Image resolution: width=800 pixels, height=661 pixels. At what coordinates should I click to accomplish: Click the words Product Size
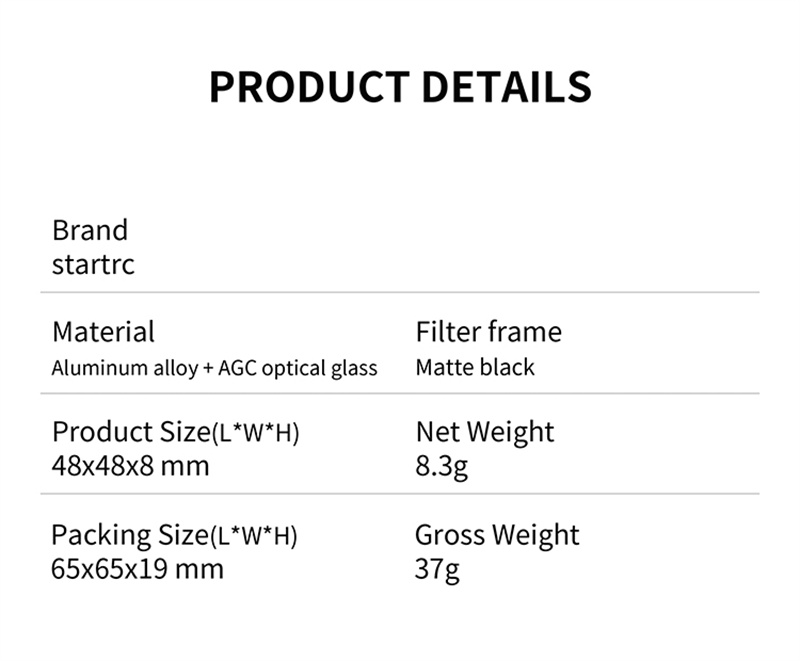pyautogui.click(x=130, y=432)
